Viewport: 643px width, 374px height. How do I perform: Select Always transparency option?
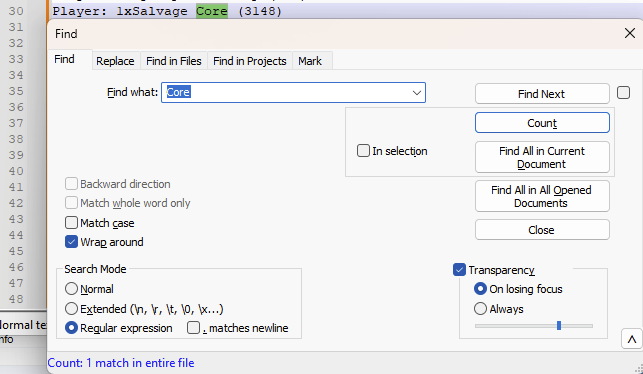480,308
